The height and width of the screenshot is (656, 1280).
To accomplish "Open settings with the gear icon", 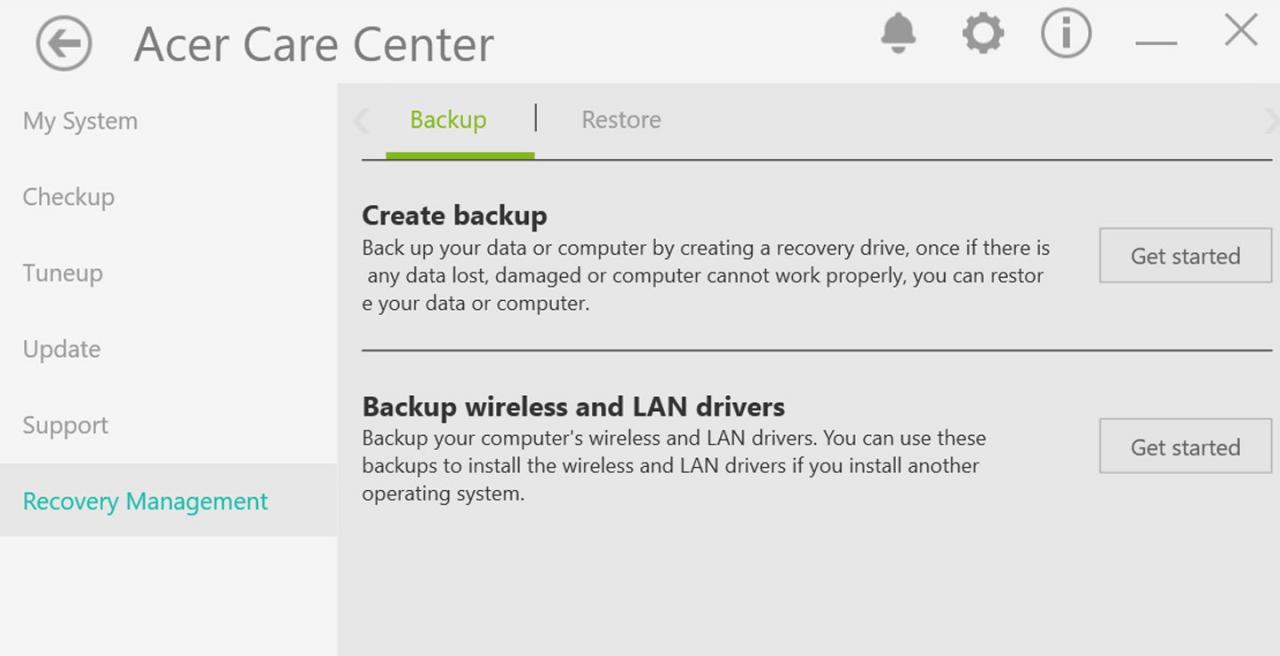I will point(983,33).
